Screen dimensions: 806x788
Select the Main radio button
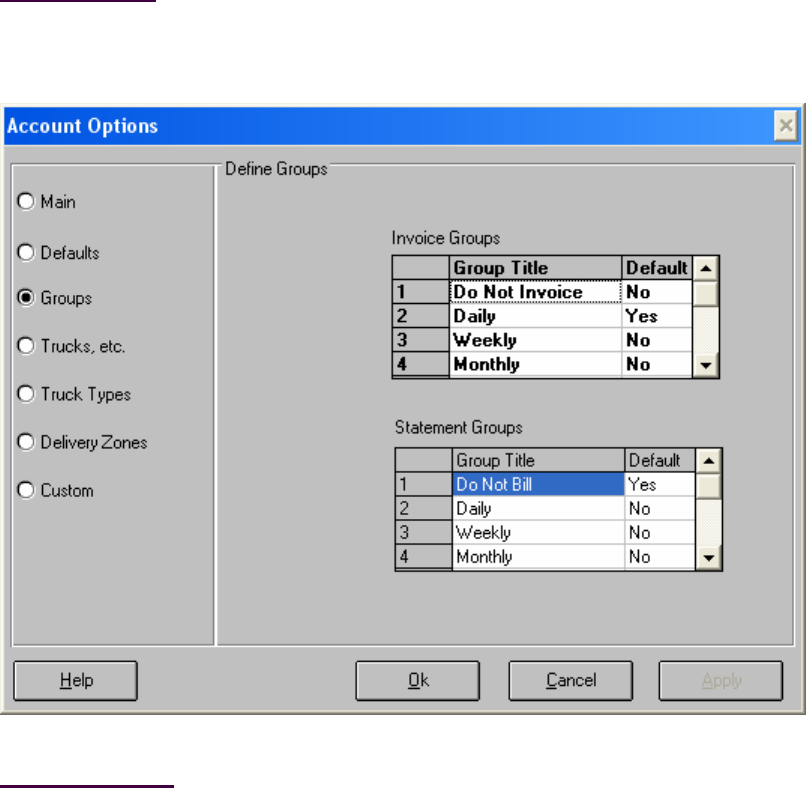(x=27, y=202)
